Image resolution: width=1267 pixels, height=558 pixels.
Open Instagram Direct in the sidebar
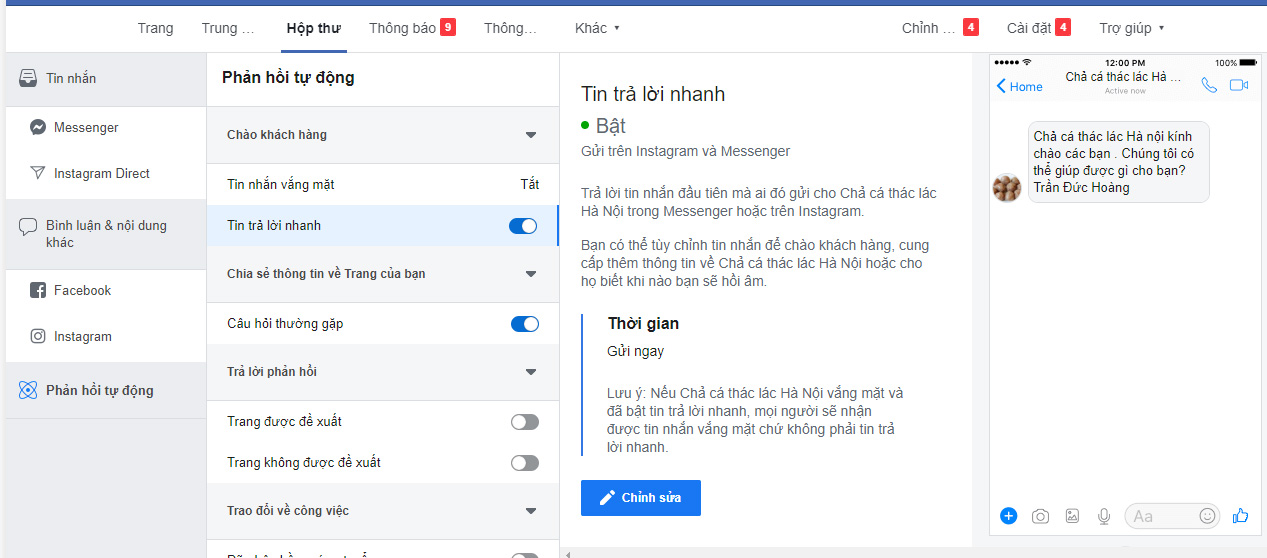click(x=101, y=174)
